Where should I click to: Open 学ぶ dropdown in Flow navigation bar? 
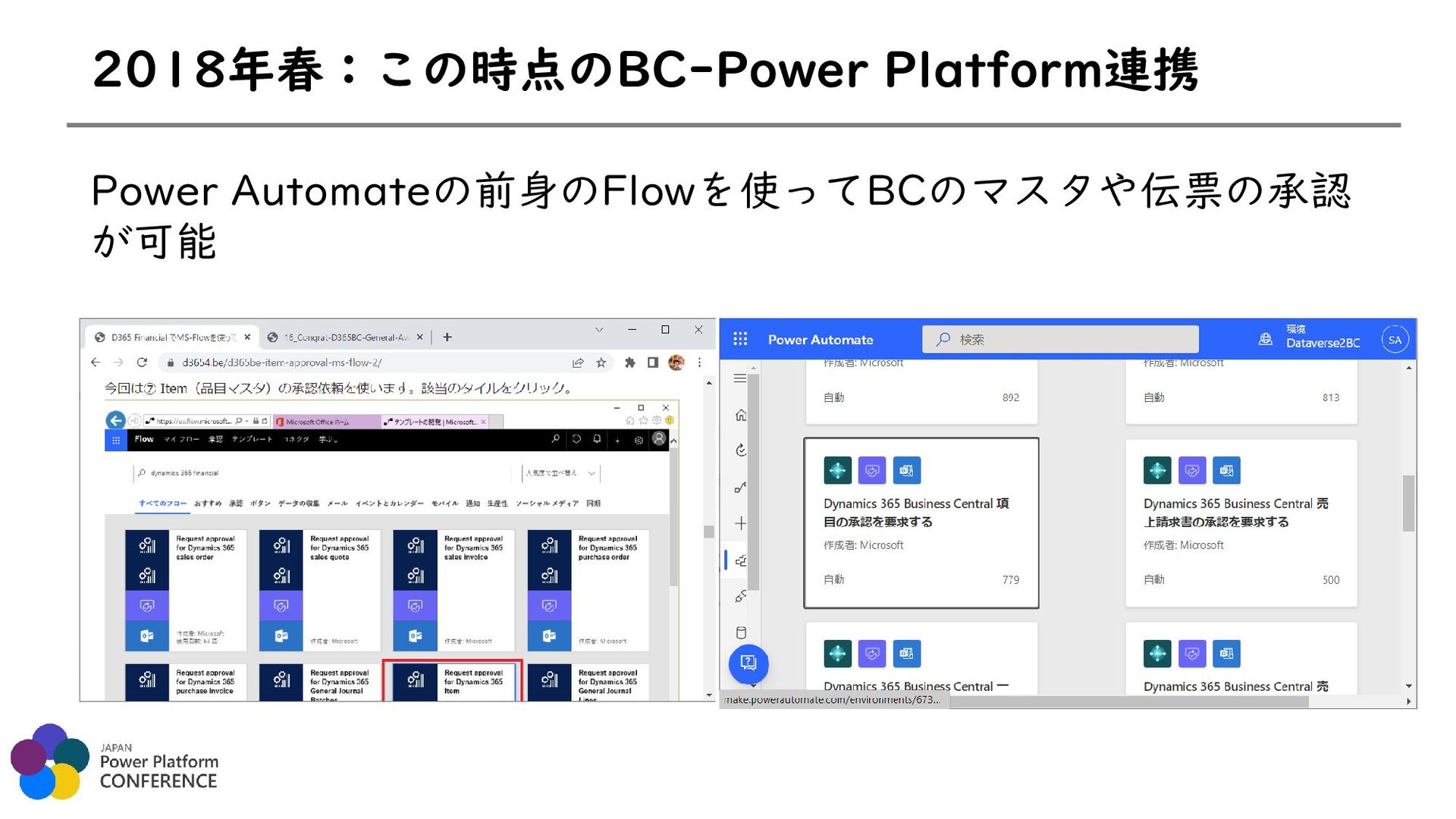[328, 439]
